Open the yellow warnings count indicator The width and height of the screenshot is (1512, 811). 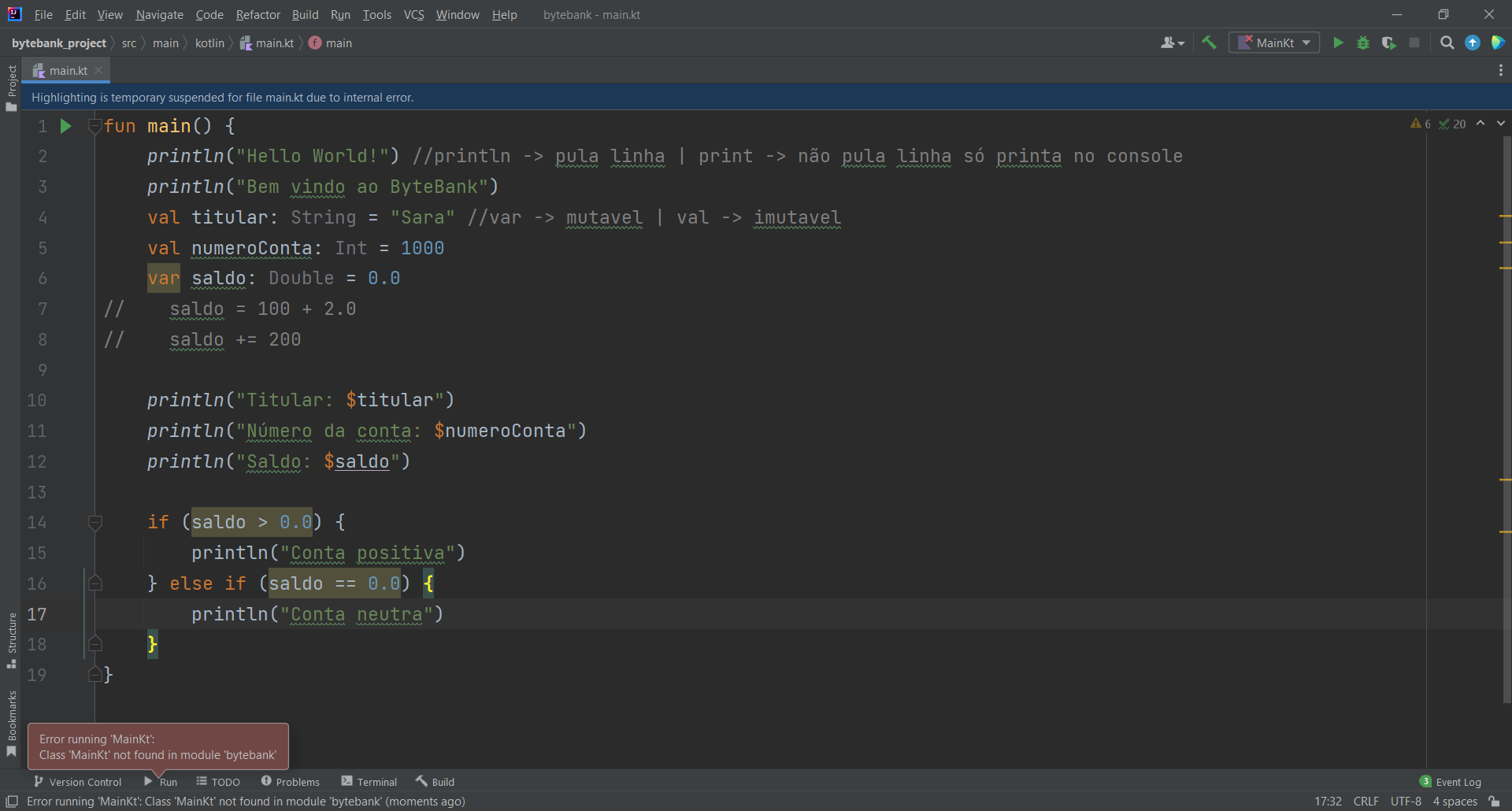[x=1421, y=124]
